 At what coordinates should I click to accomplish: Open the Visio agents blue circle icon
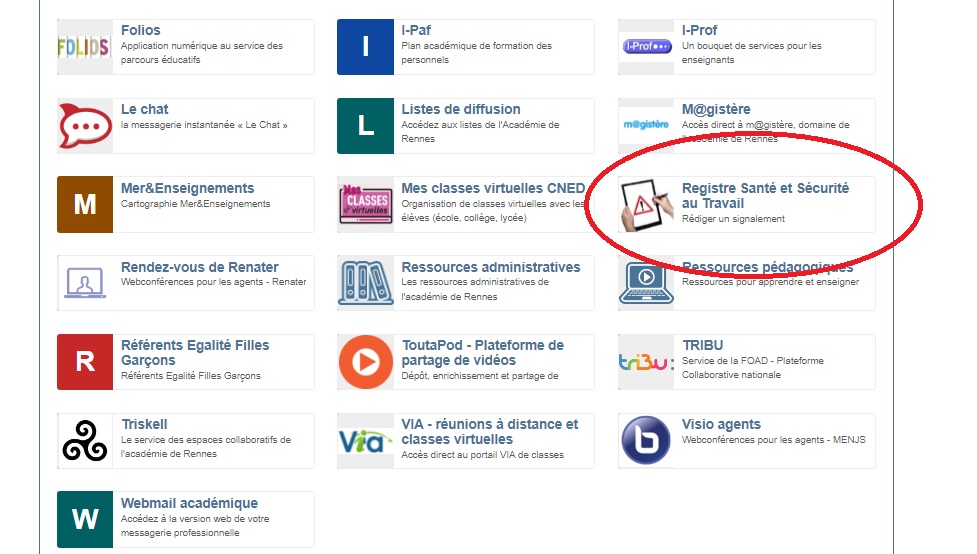click(x=646, y=441)
